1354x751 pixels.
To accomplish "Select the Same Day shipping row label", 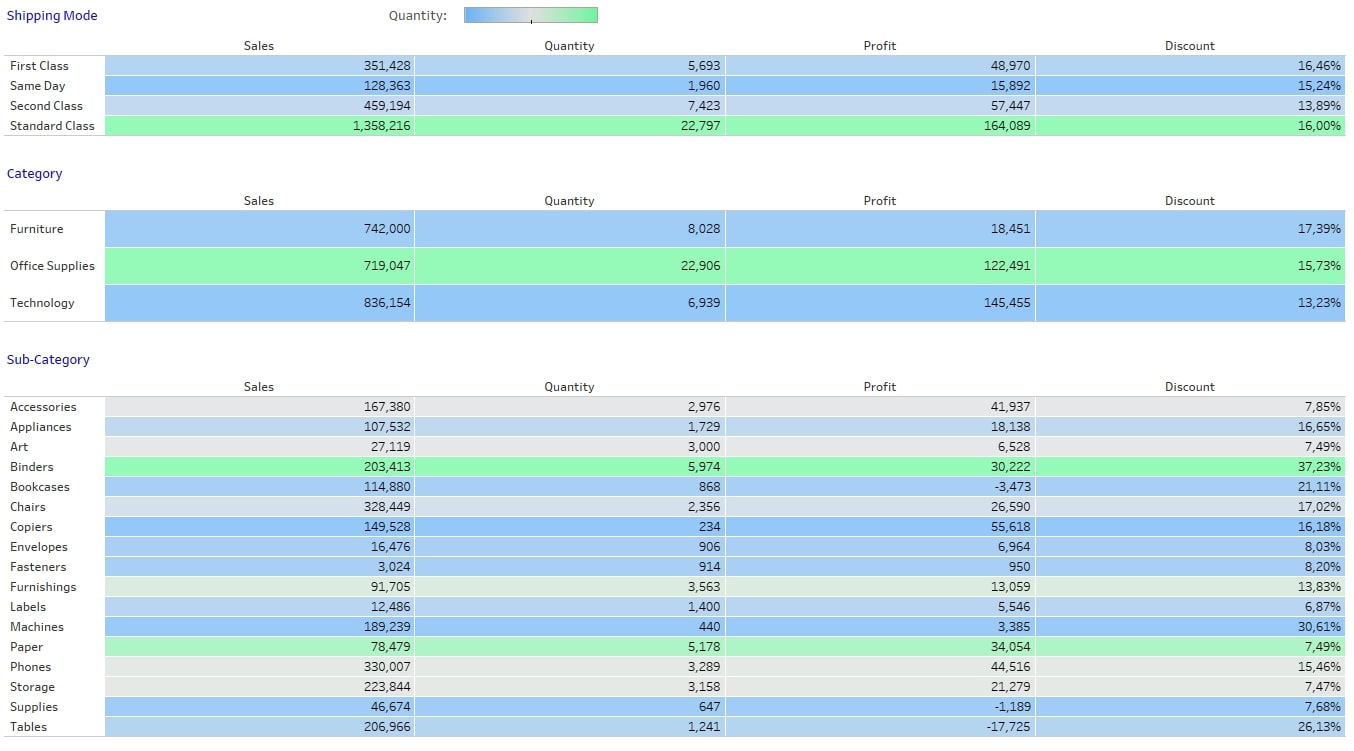I will (38, 86).
